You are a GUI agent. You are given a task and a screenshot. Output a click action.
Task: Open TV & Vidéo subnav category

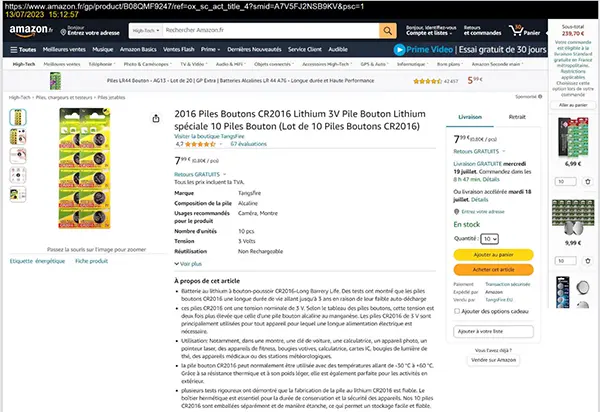[193, 64]
